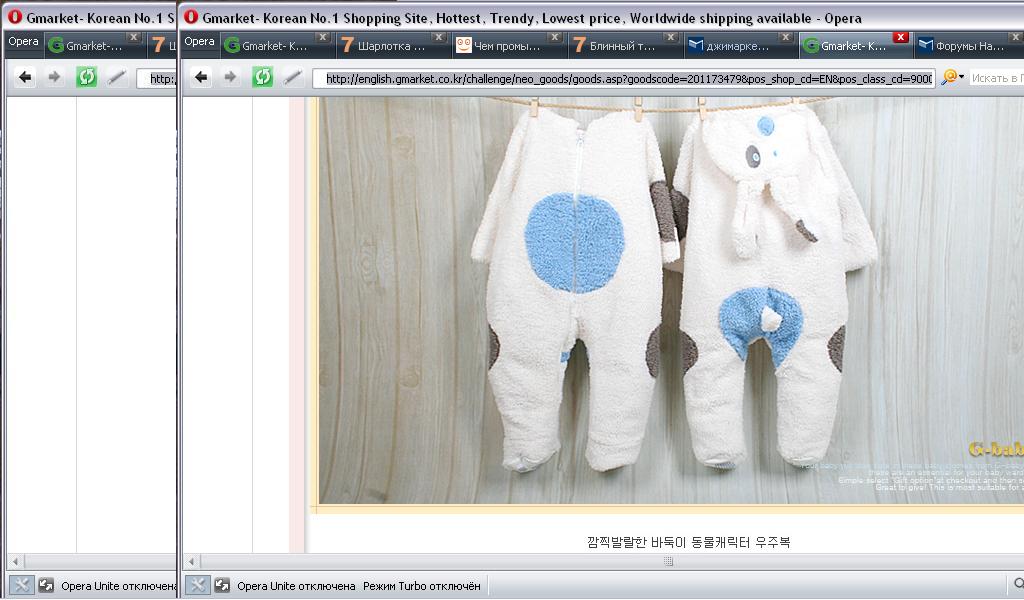Go back in the background Opera window
This screenshot has height=600, width=1024.
(25, 78)
